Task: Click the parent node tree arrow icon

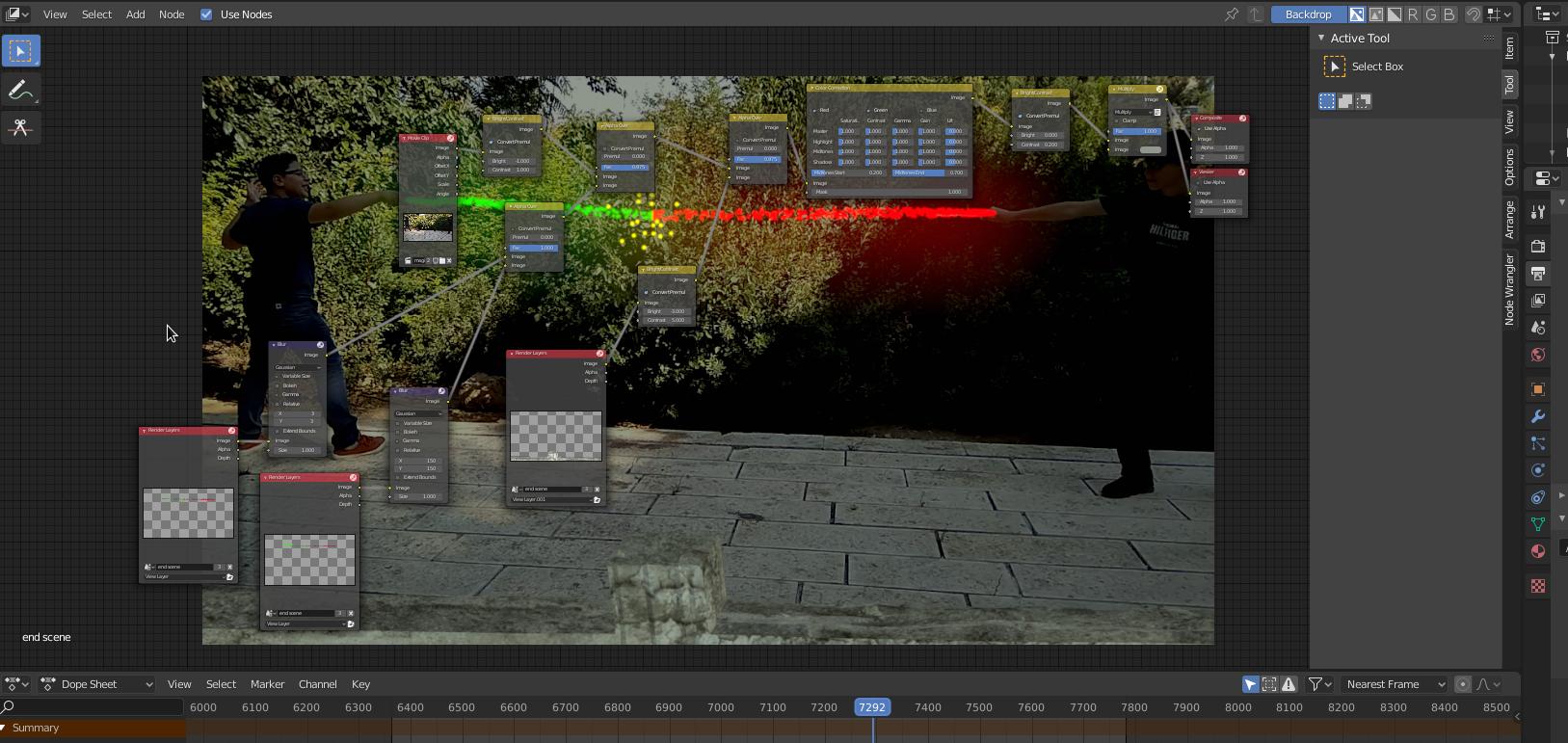Action: click(1256, 14)
